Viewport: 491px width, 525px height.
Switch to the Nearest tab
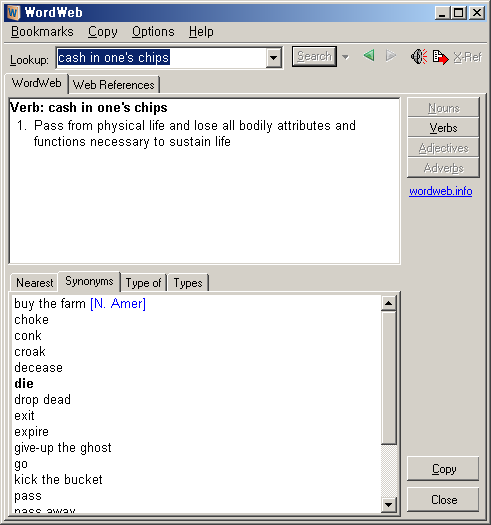(x=34, y=283)
